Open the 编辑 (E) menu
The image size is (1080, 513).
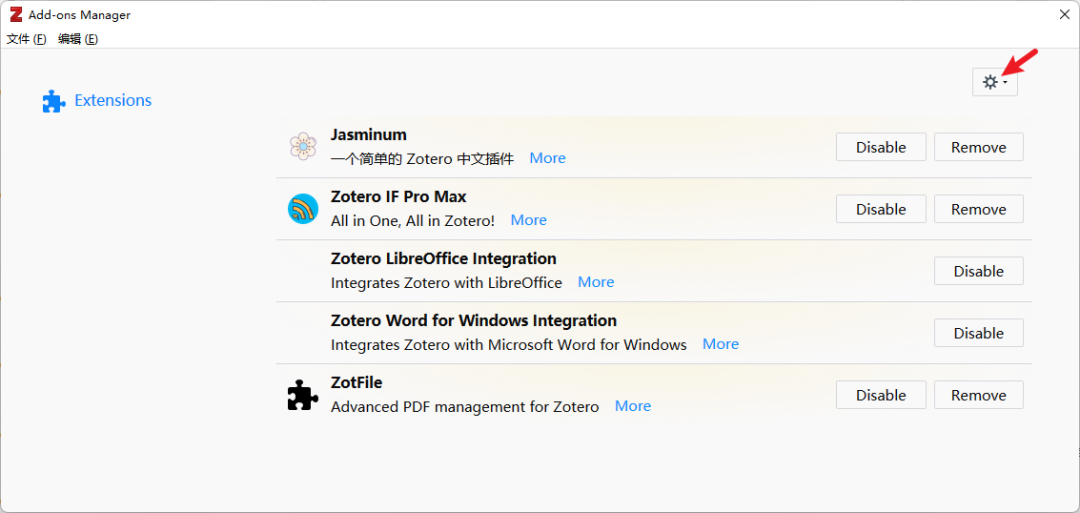pos(78,39)
